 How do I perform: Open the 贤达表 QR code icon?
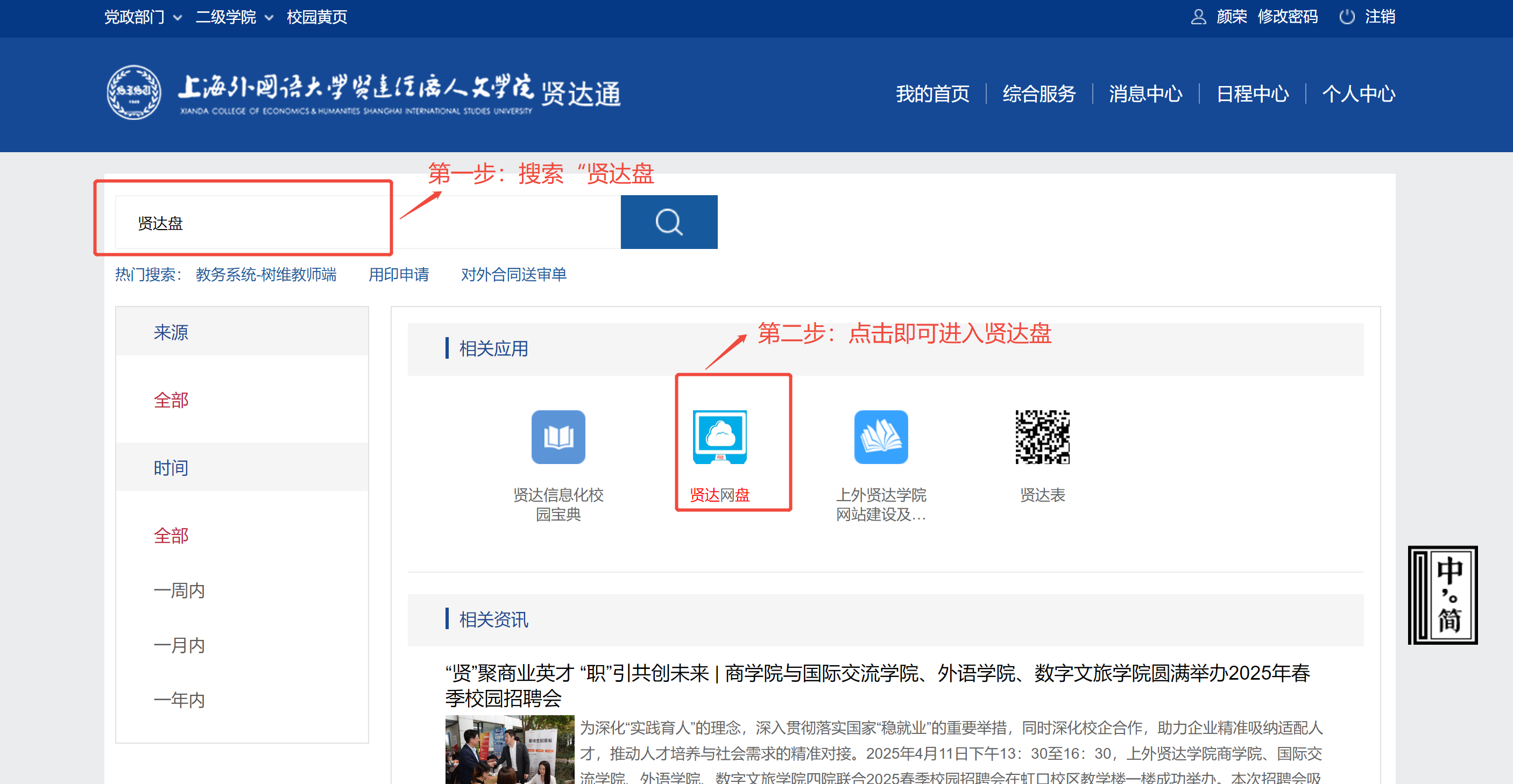pos(1043,437)
